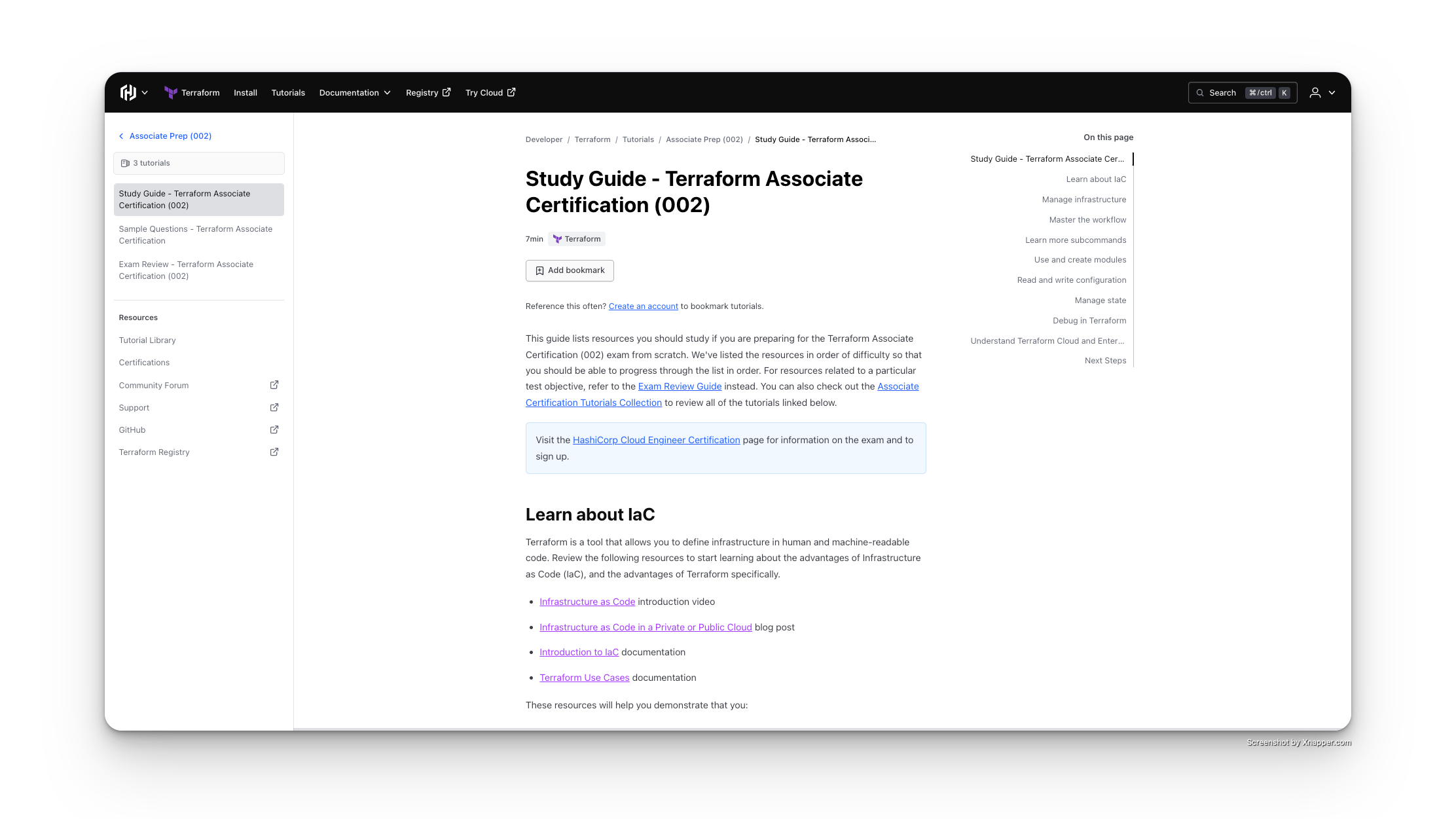
Task: Click the Support external link icon
Action: [x=274, y=407]
